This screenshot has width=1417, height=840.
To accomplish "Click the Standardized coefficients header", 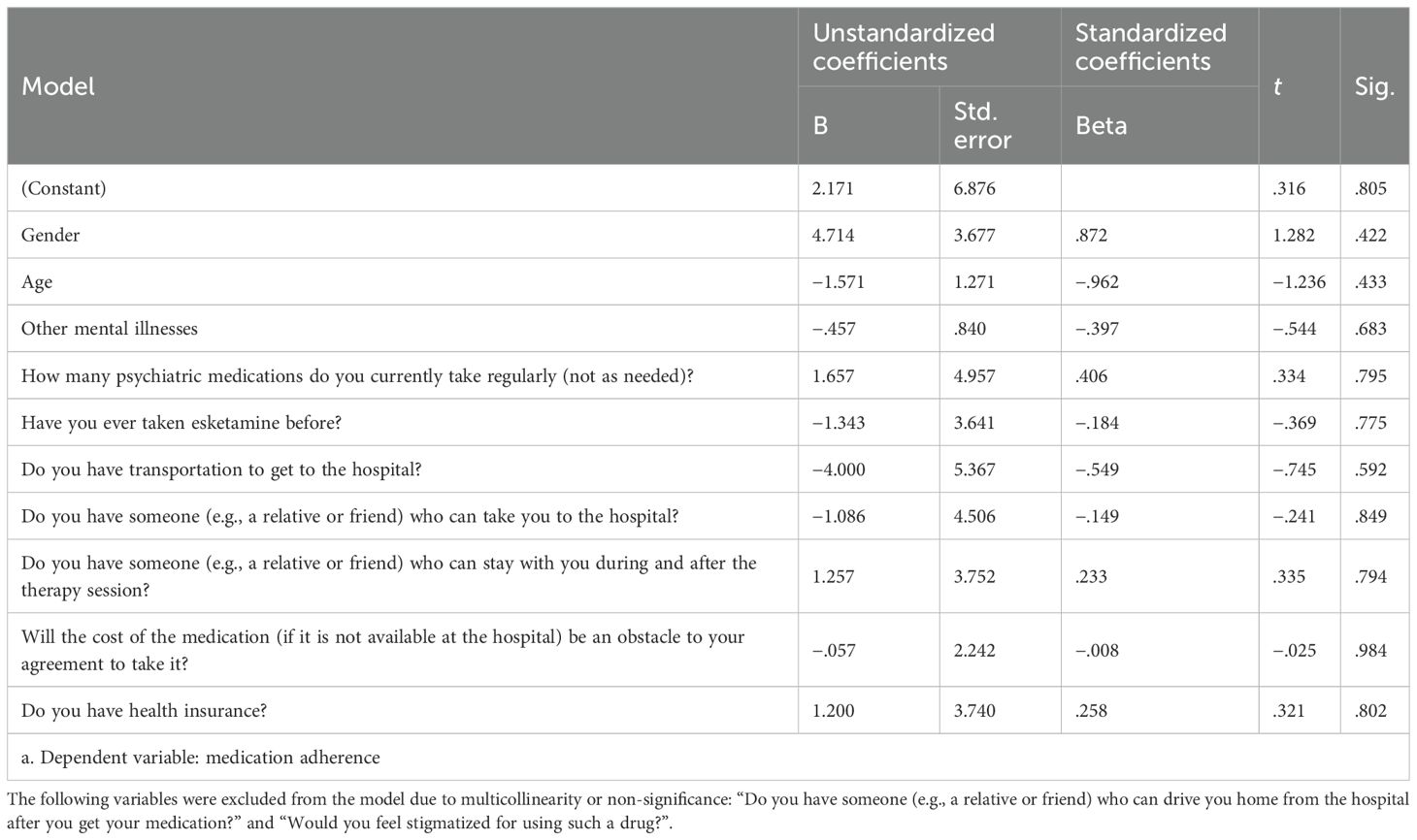I will tap(1150, 47).
